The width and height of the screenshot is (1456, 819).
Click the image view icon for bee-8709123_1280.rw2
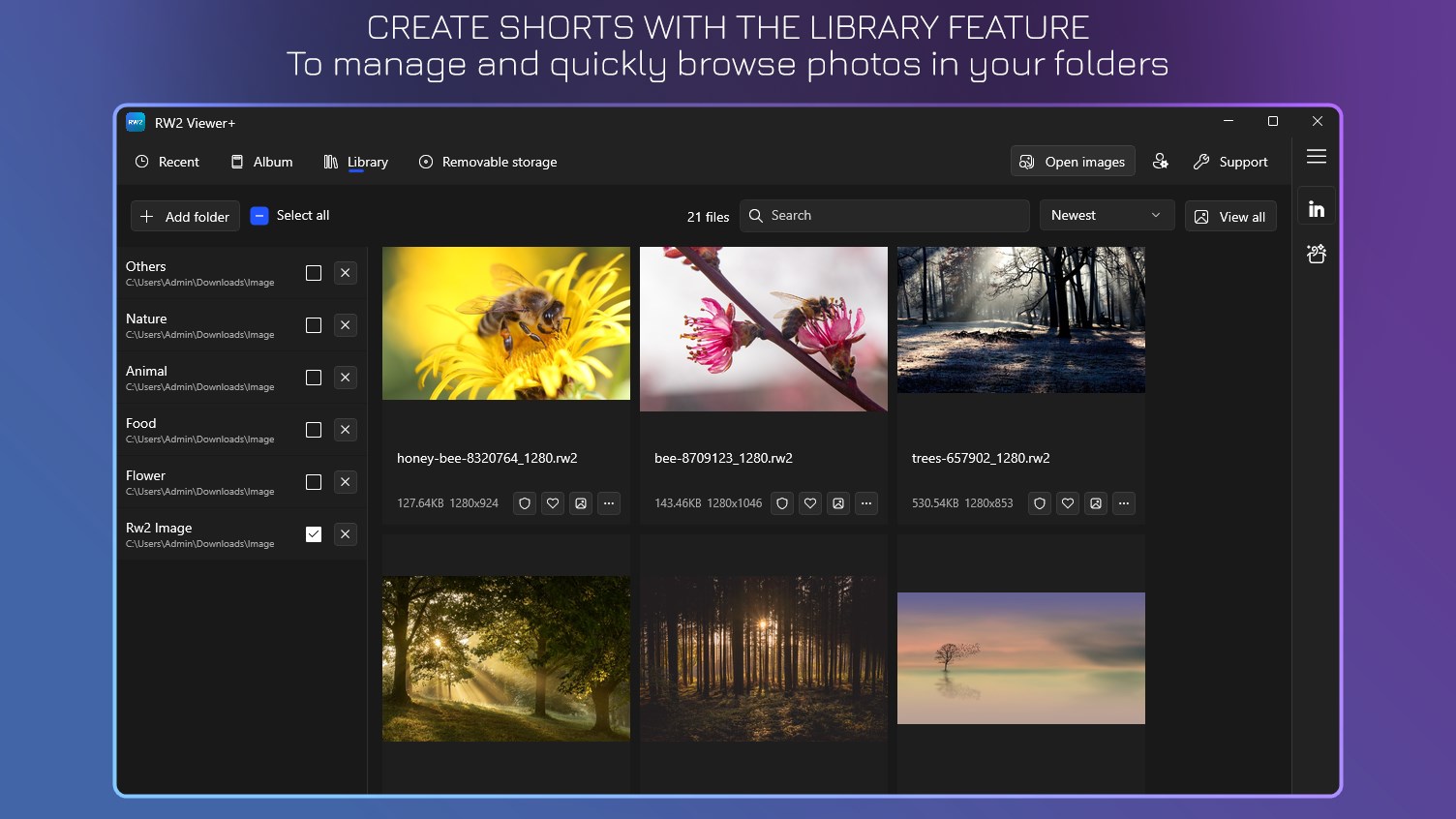tap(838, 503)
